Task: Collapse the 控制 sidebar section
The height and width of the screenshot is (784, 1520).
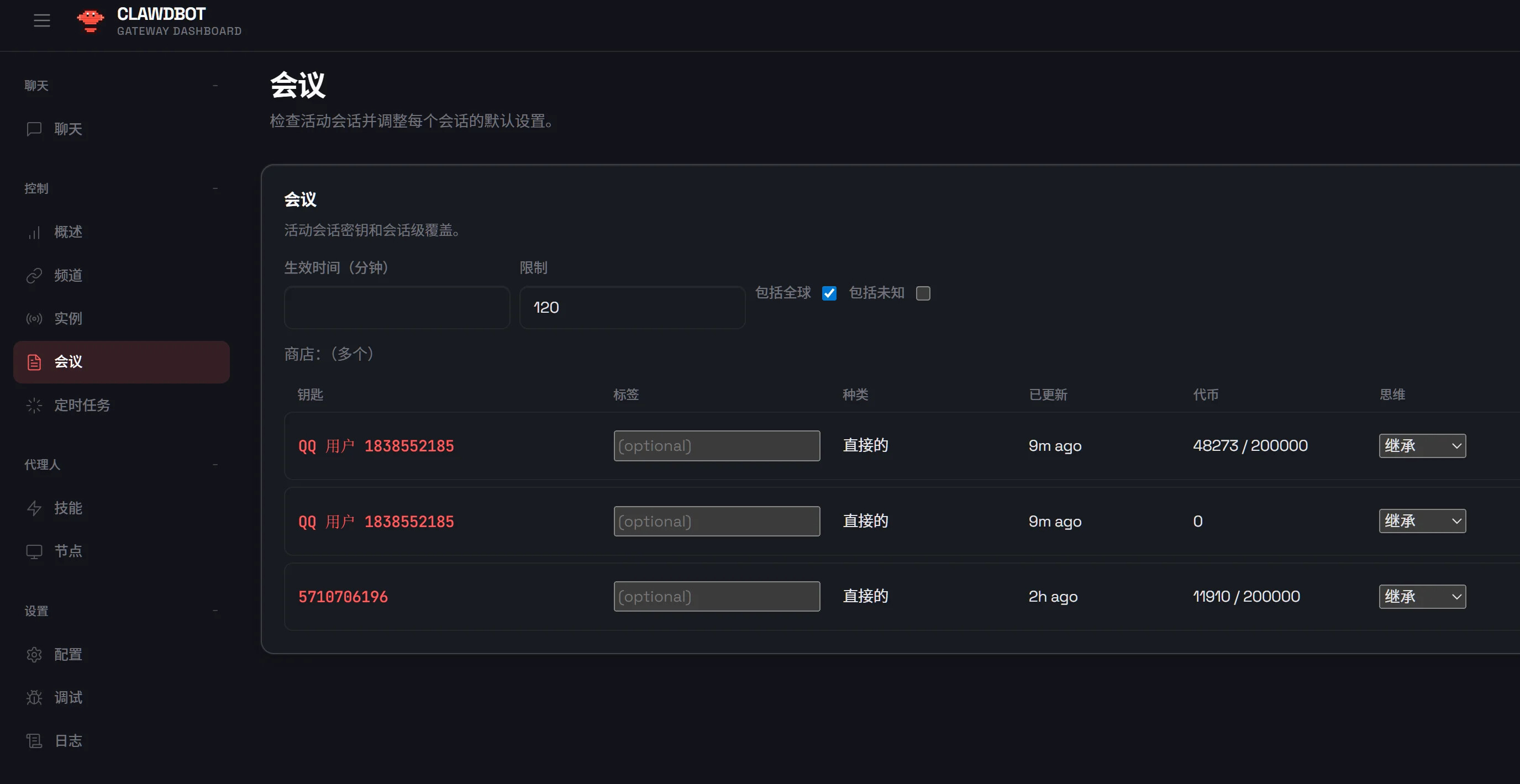Action: [215, 189]
